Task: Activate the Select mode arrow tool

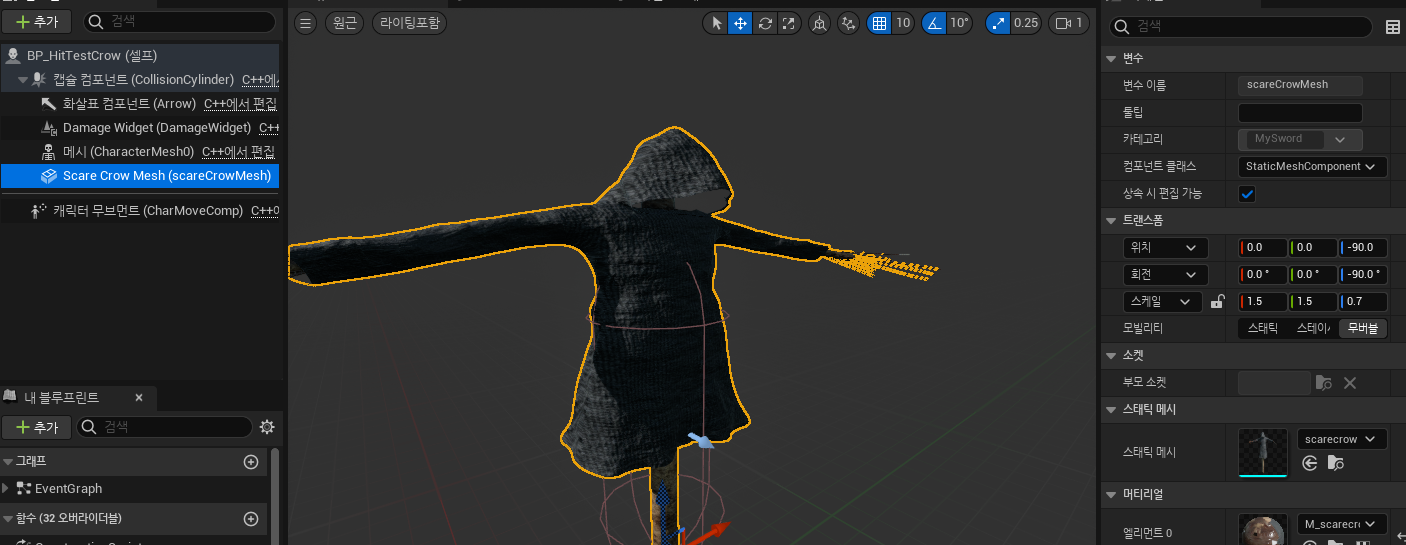Action: coord(716,23)
